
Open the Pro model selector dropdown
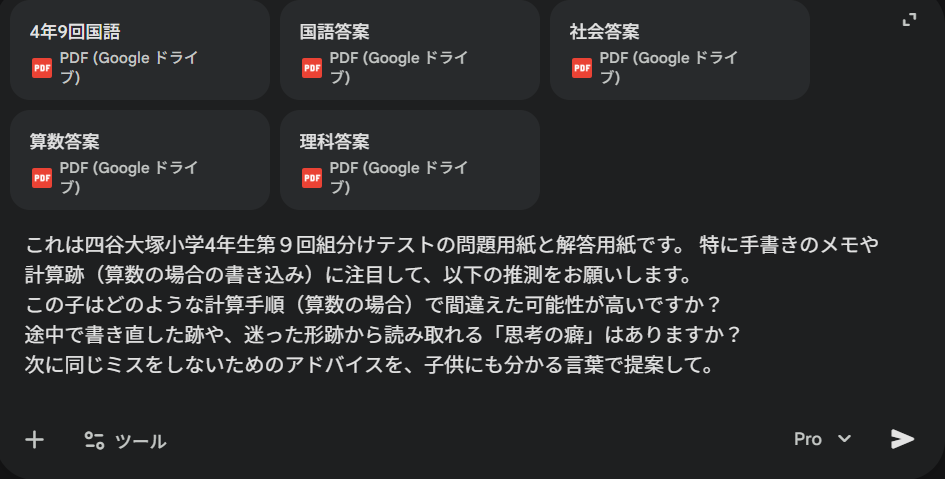tap(821, 439)
